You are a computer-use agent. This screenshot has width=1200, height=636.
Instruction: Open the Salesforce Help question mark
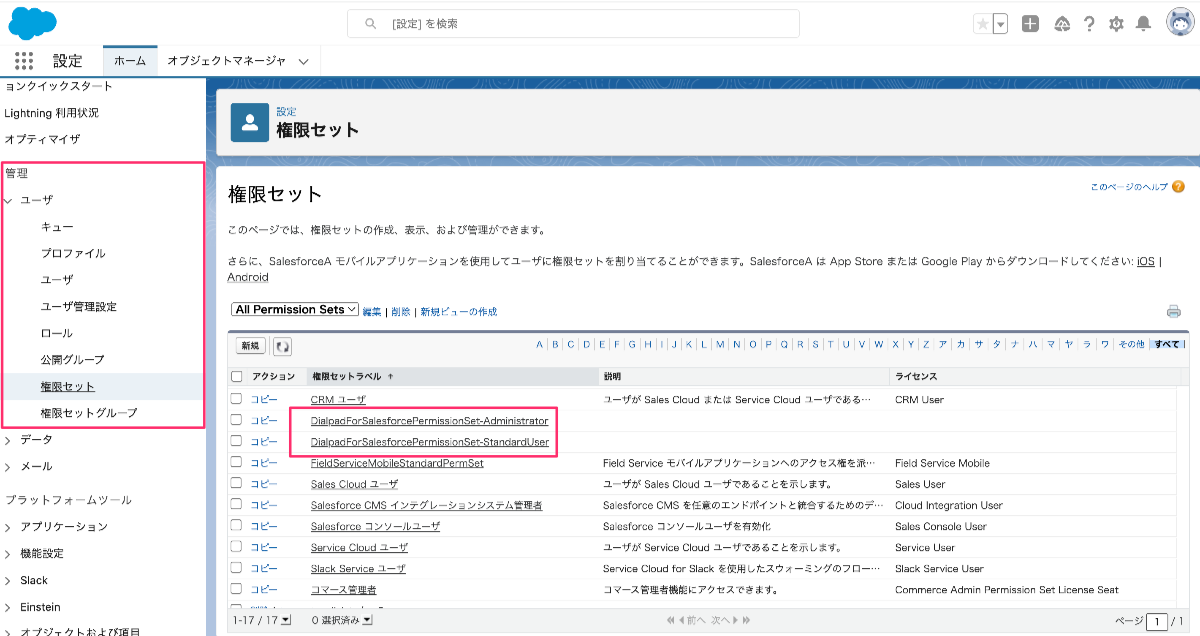[1089, 24]
